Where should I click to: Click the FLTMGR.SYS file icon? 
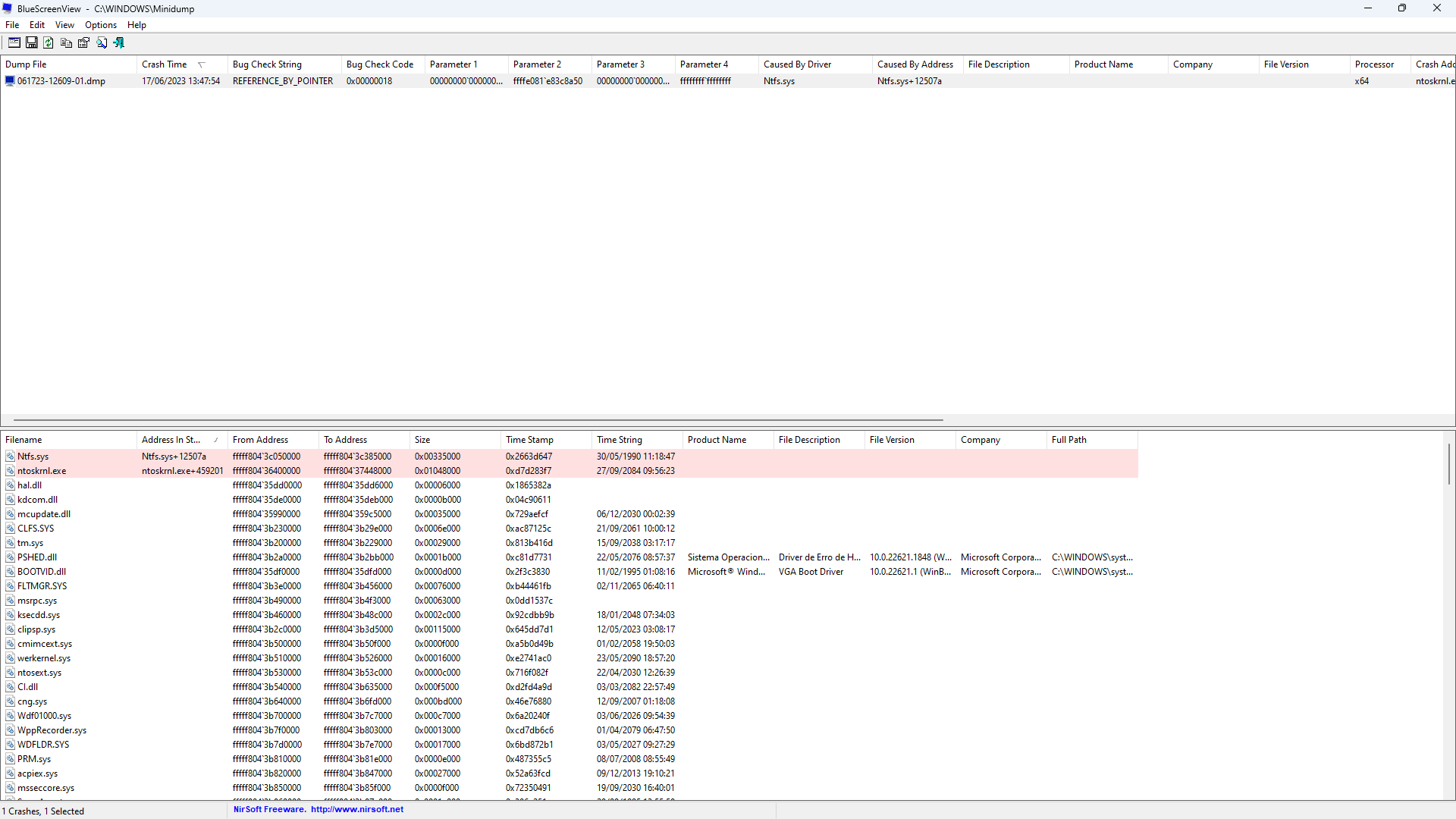(10, 586)
